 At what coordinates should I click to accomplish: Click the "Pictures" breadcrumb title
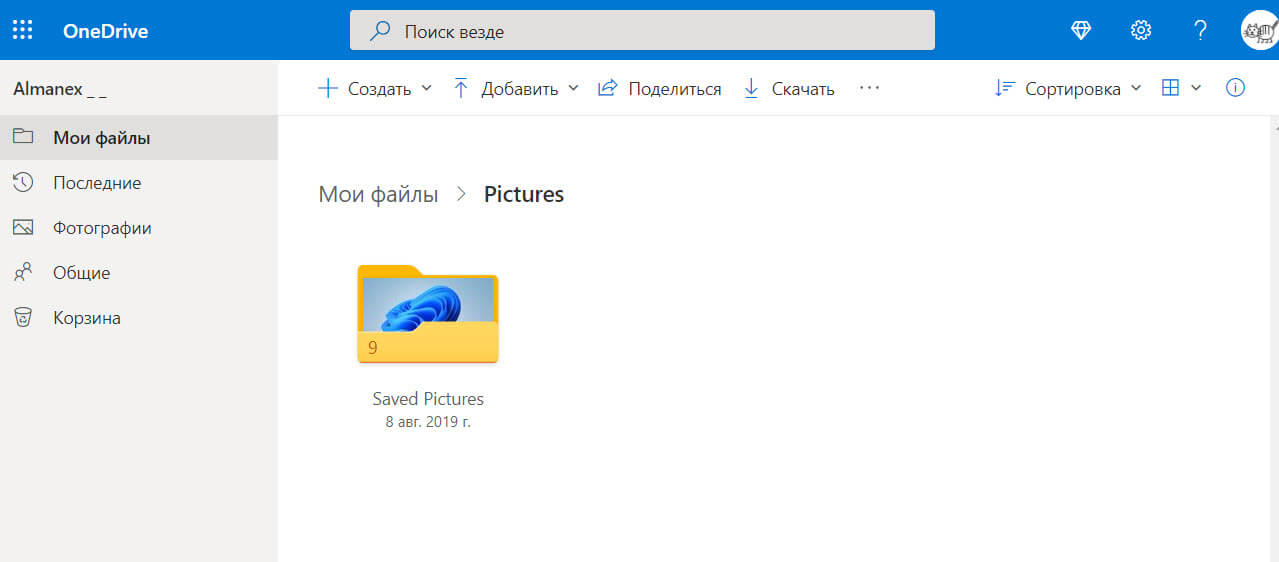[524, 194]
